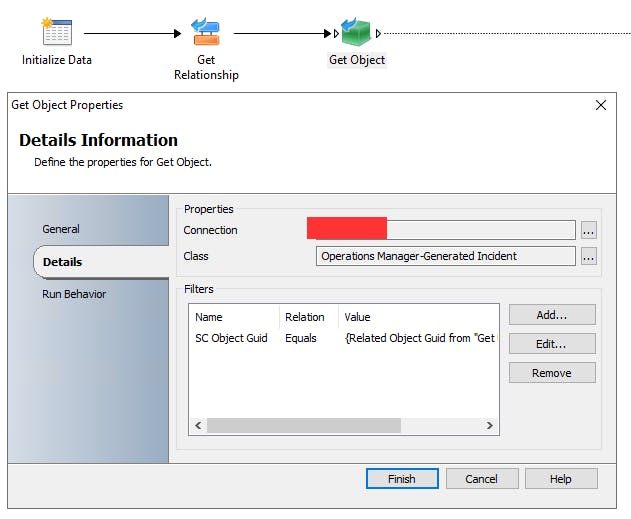Screen dimensions: 631x519
Task: Remove the selected filter
Action: tap(552, 373)
